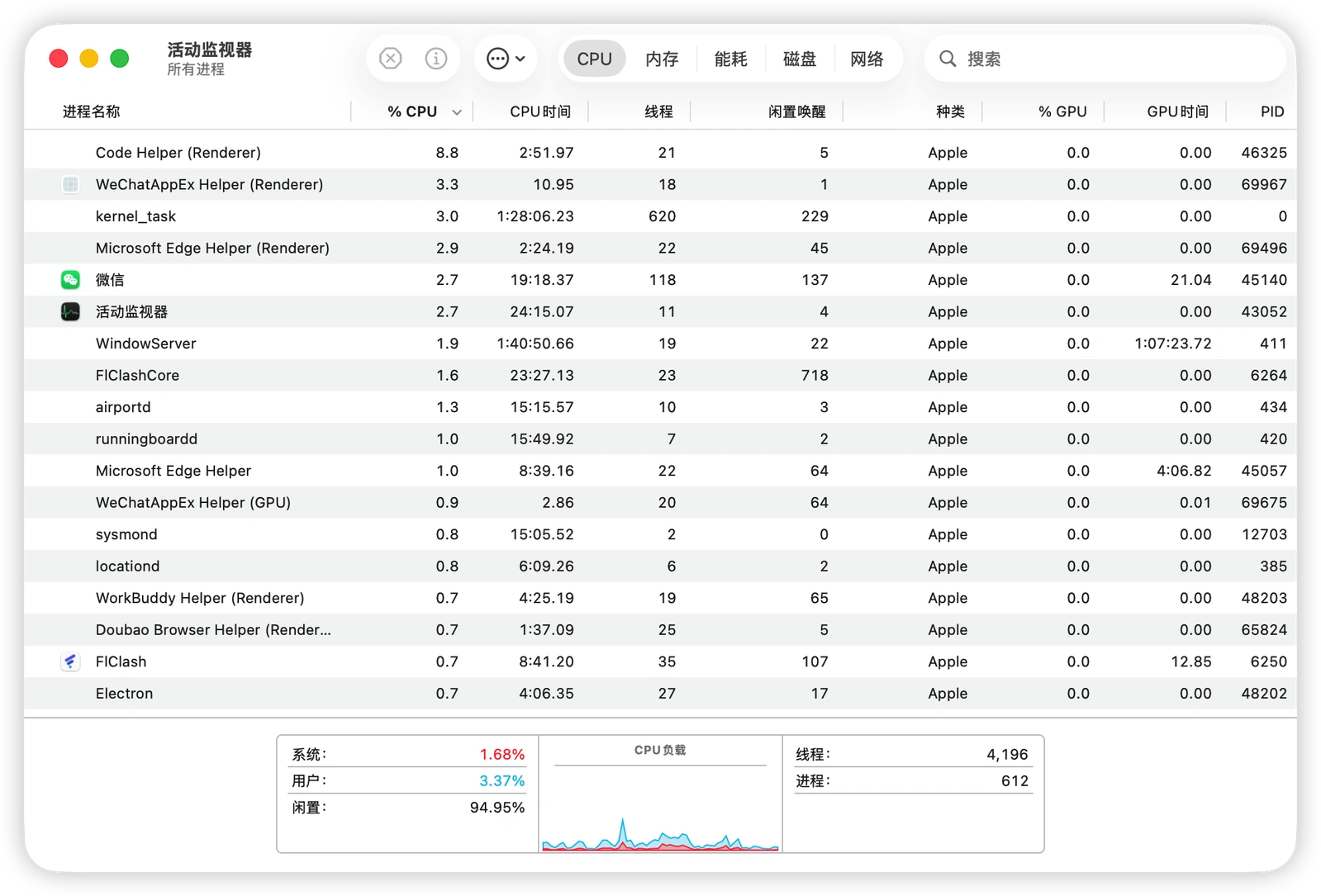Sort by the PID column header

click(1272, 111)
